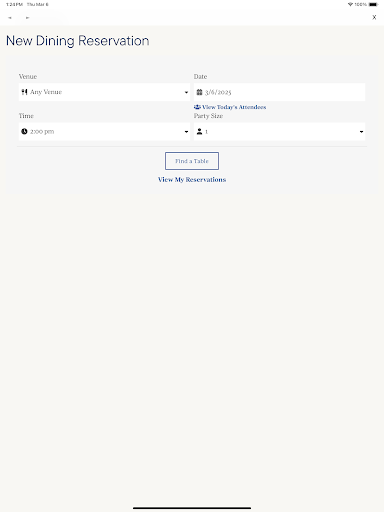
Task: Select the 3/6/2025 date field
Action: (x=279, y=92)
